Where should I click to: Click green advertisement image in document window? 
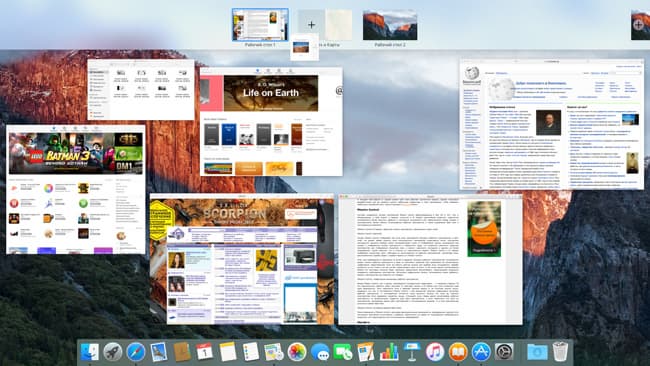(x=484, y=229)
